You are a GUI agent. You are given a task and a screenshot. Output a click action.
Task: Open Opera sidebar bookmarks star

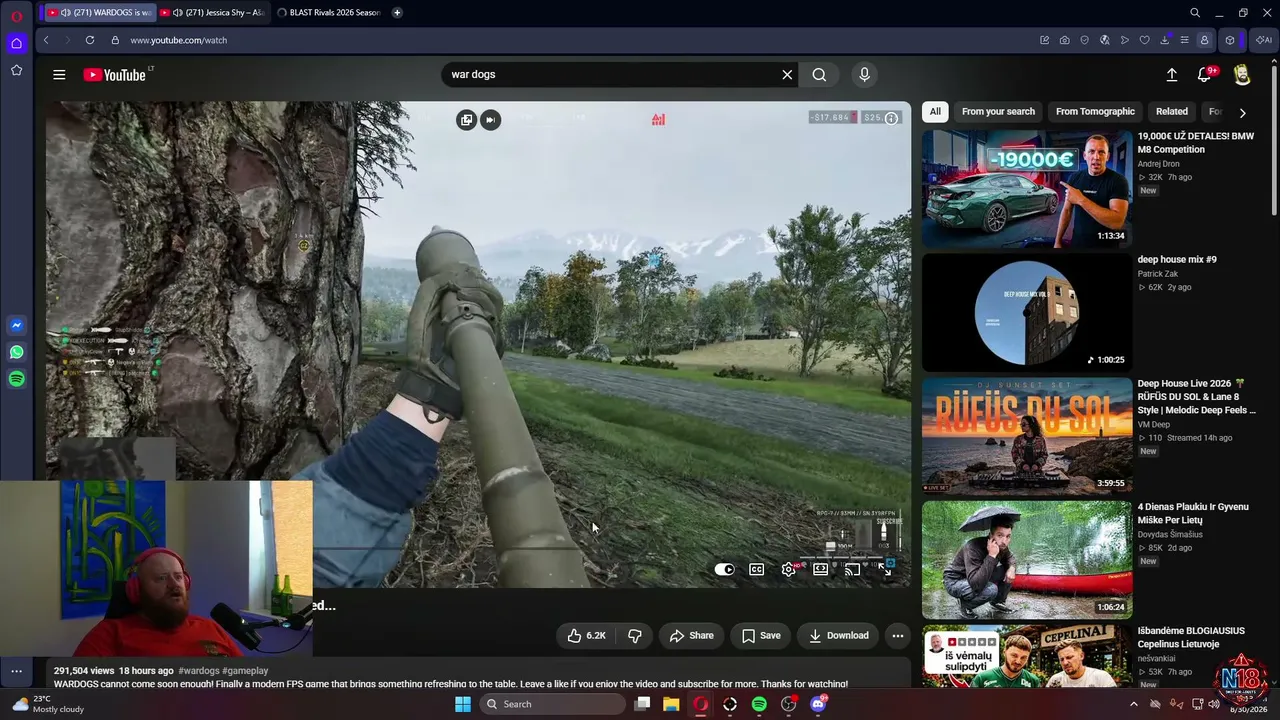pyautogui.click(x=16, y=70)
